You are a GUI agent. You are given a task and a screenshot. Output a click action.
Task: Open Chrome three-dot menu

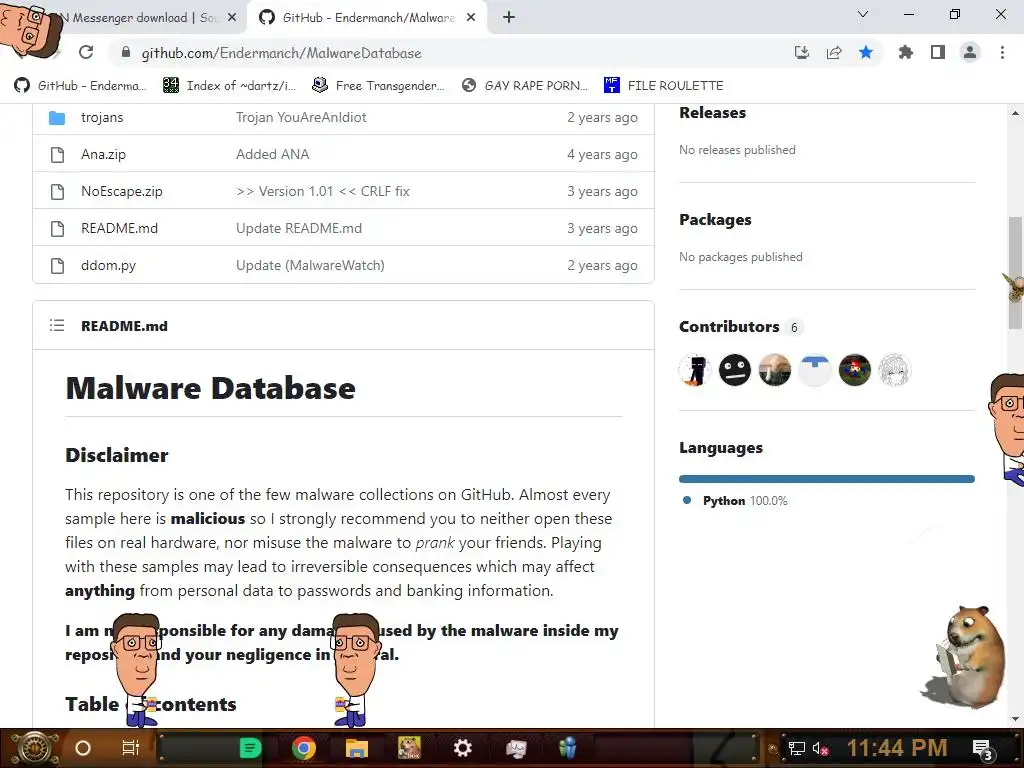point(1002,52)
